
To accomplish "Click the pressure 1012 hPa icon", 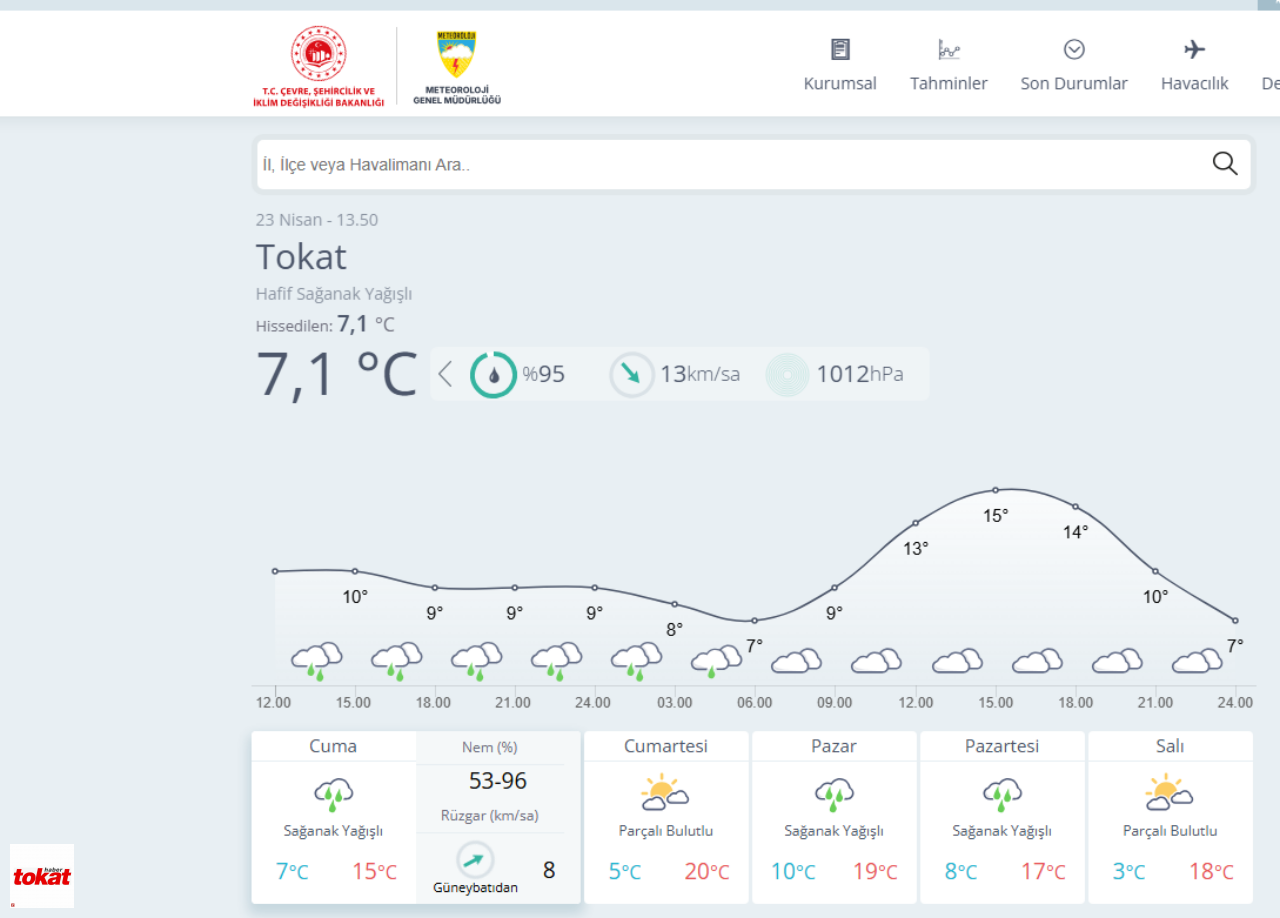I will (788, 375).
